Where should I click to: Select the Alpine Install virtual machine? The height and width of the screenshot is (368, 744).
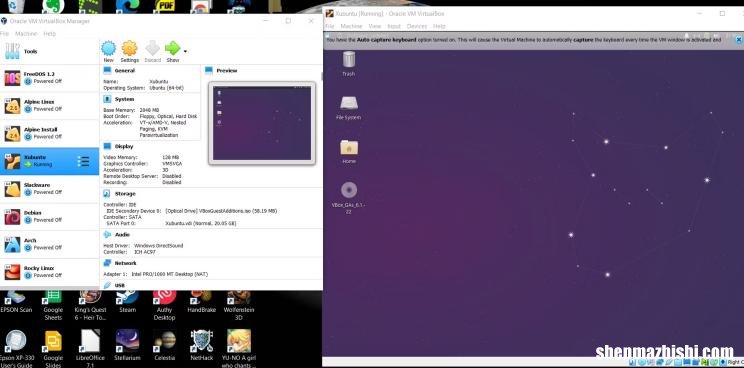[x=49, y=133]
